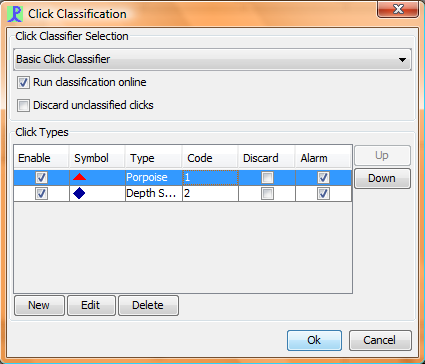425x364 pixels.
Task: Confirm the dialog with Ok
Action: (314, 340)
